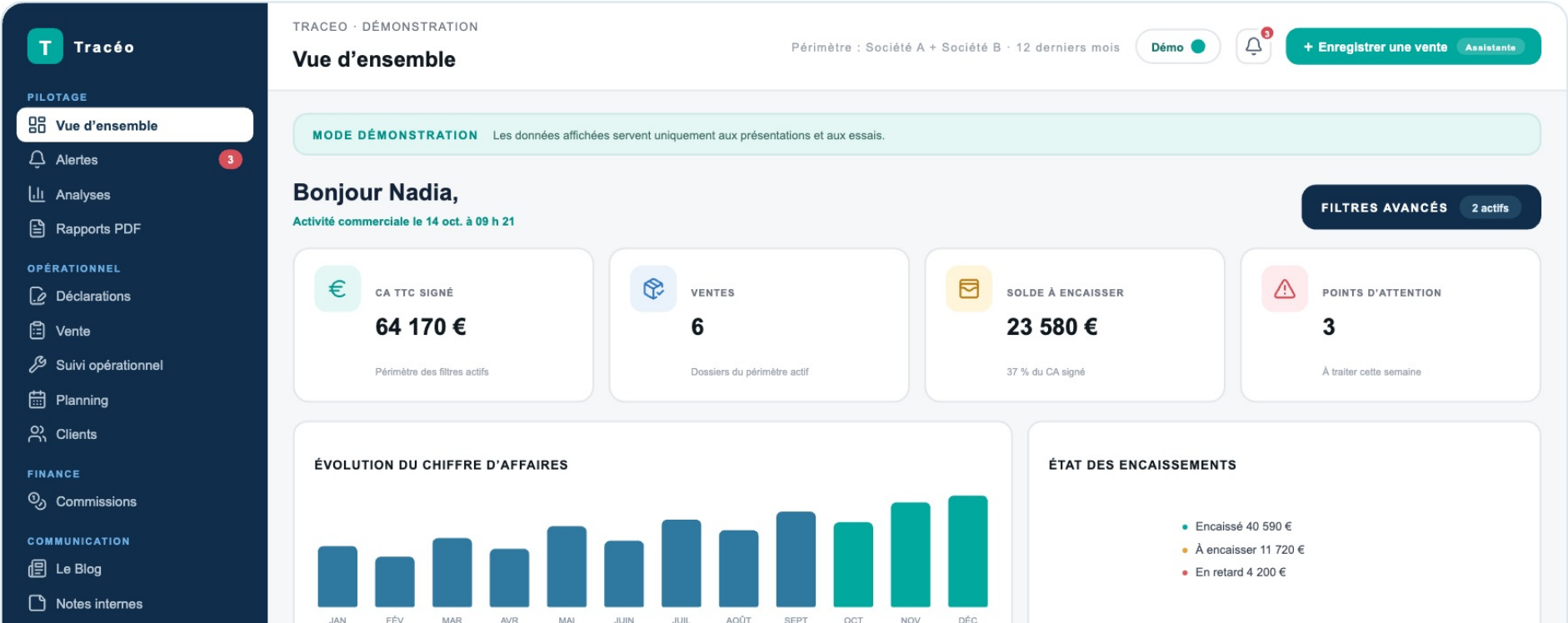Go to Vue d'ensemble in the sidebar
Screen dimensions: 1568x623
point(135,125)
